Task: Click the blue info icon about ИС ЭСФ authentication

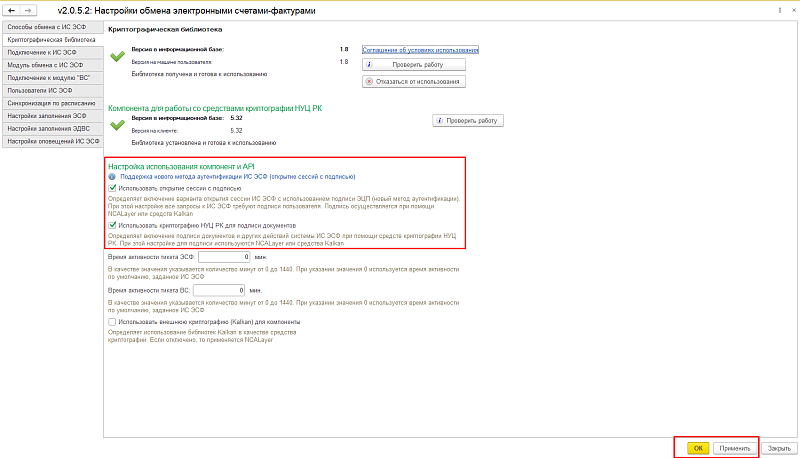Action: (x=110, y=175)
